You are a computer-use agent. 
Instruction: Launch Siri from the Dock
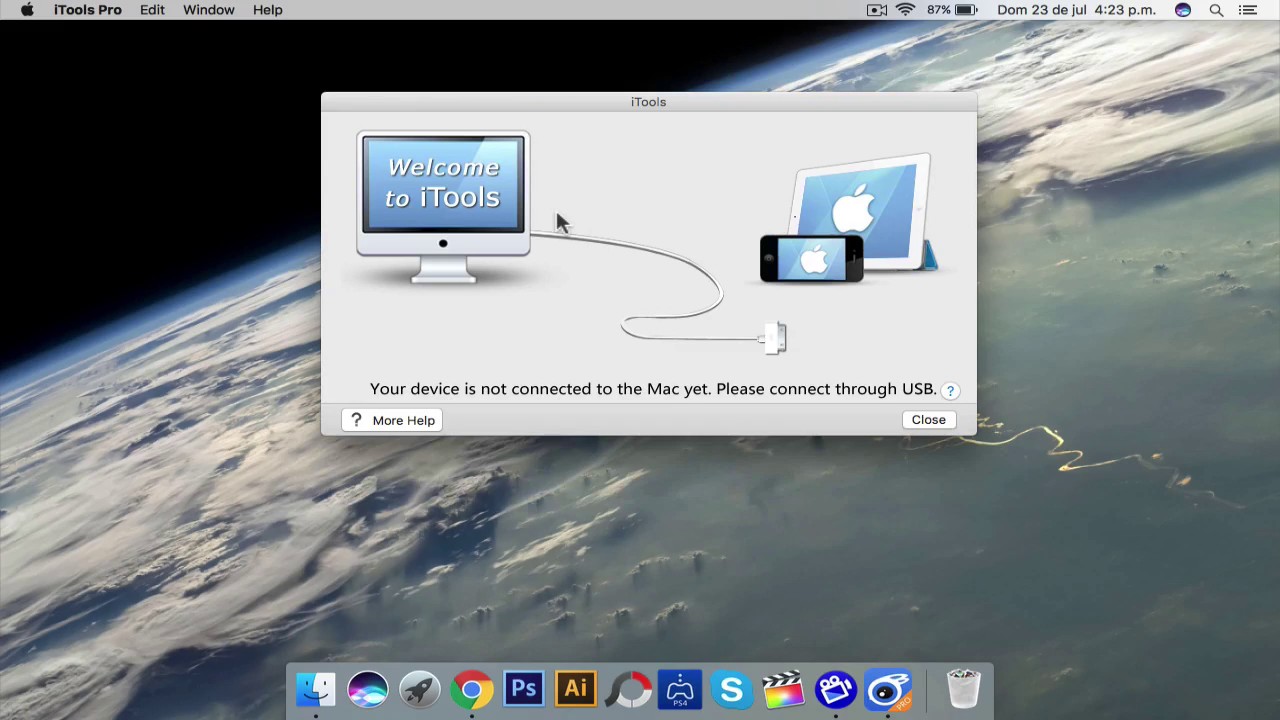(x=368, y=690)
